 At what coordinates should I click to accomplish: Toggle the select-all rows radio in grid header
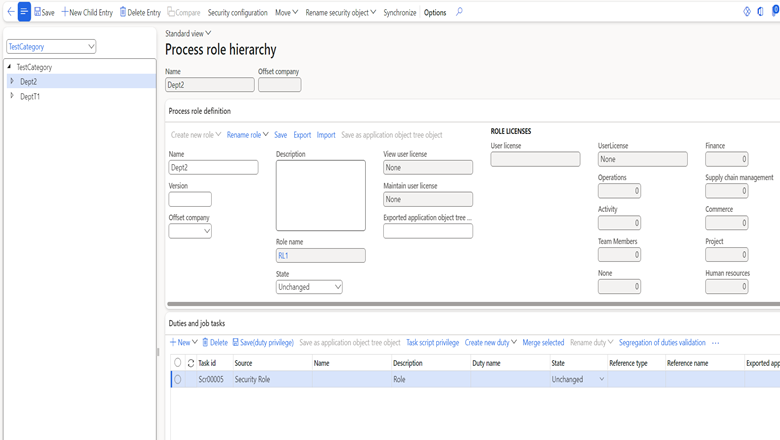[x=178, y=362]
